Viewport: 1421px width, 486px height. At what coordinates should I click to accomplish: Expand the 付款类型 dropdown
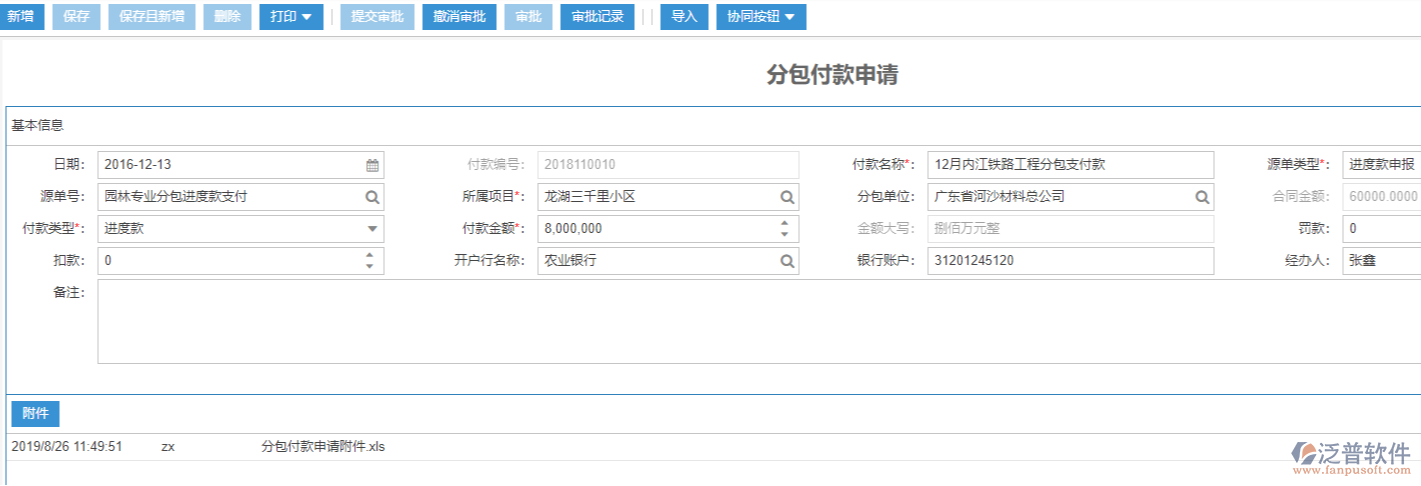372,229
